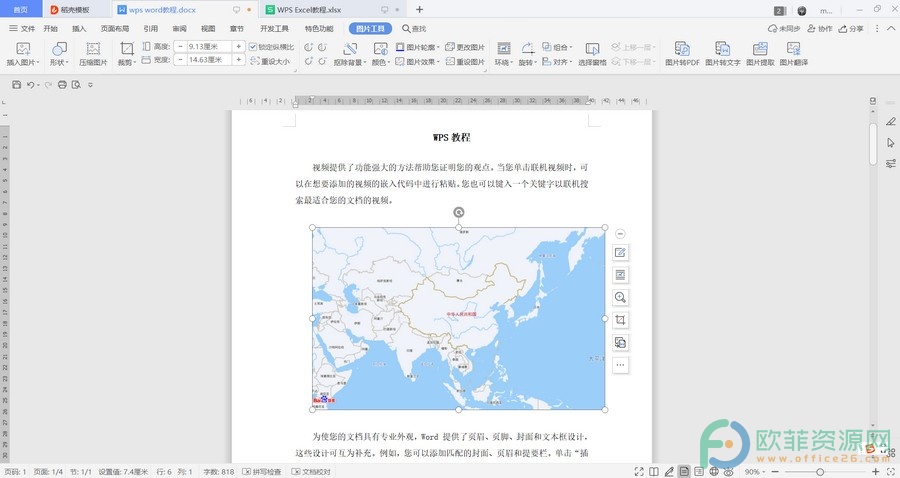Image resolution: width=900 pixels, height=478 pixels.
Task: Click the Undo arrow icon
Action: (30, 85)
